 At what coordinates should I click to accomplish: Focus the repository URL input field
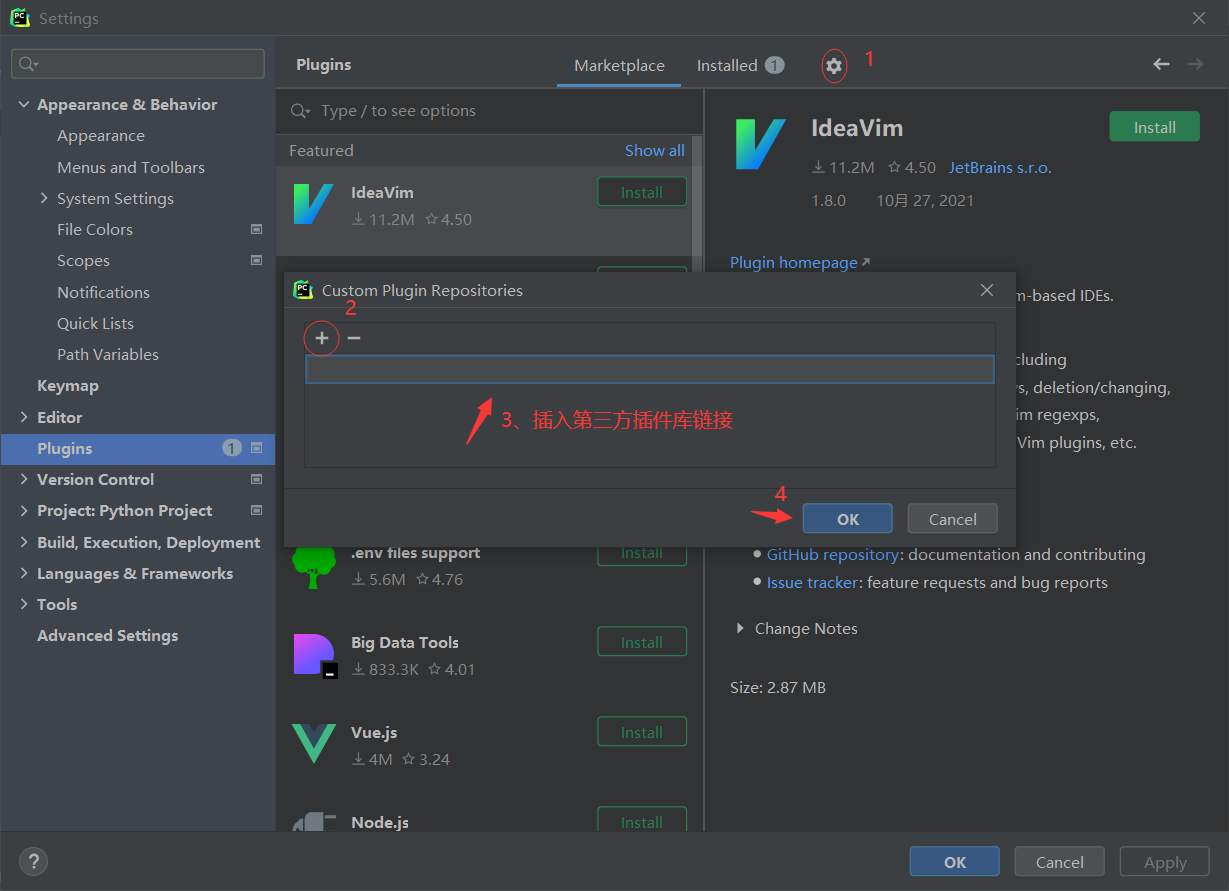(x=649, y=369)
